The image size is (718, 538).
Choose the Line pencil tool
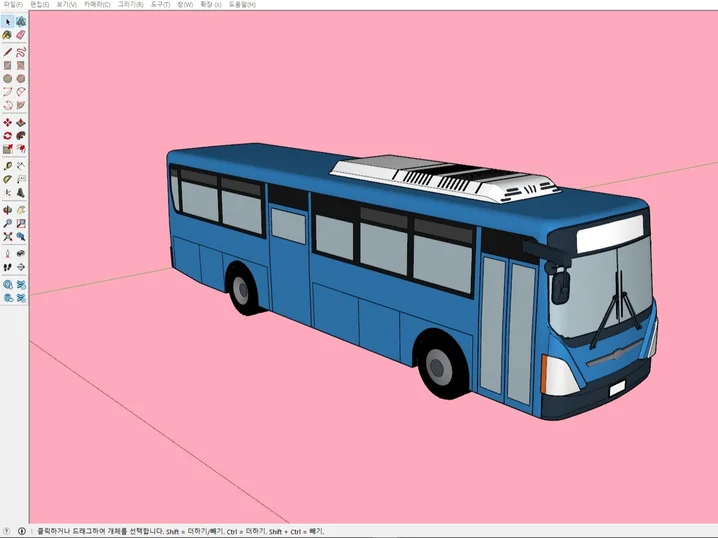click(8, 51)
